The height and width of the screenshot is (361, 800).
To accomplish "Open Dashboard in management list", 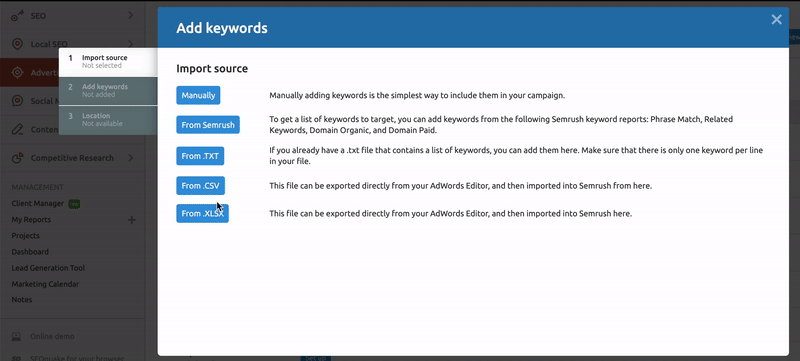I will [x=30, y=252].
